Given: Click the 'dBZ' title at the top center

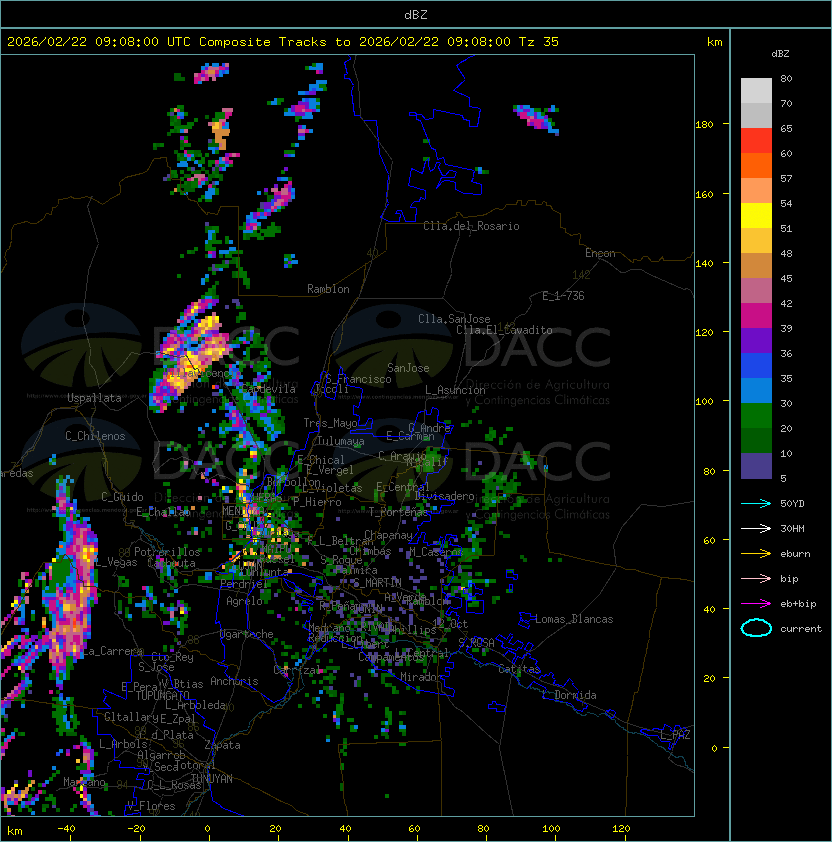Looking at the screenshot, I should pos(416,15).
